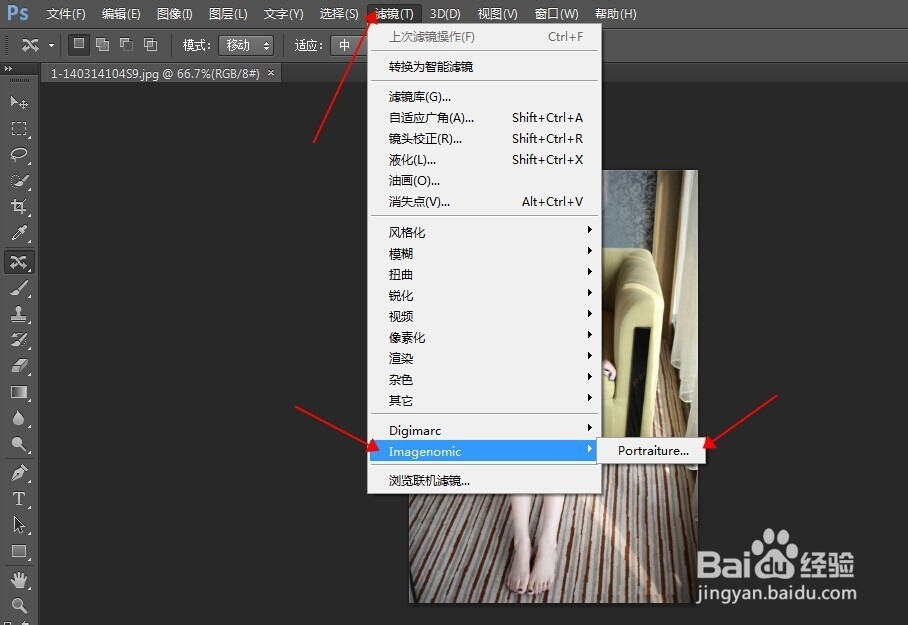Image resolution: width=908 pixels, height=625 pixels.
Task: Grab the Hand tool
Action: (18, 578)
